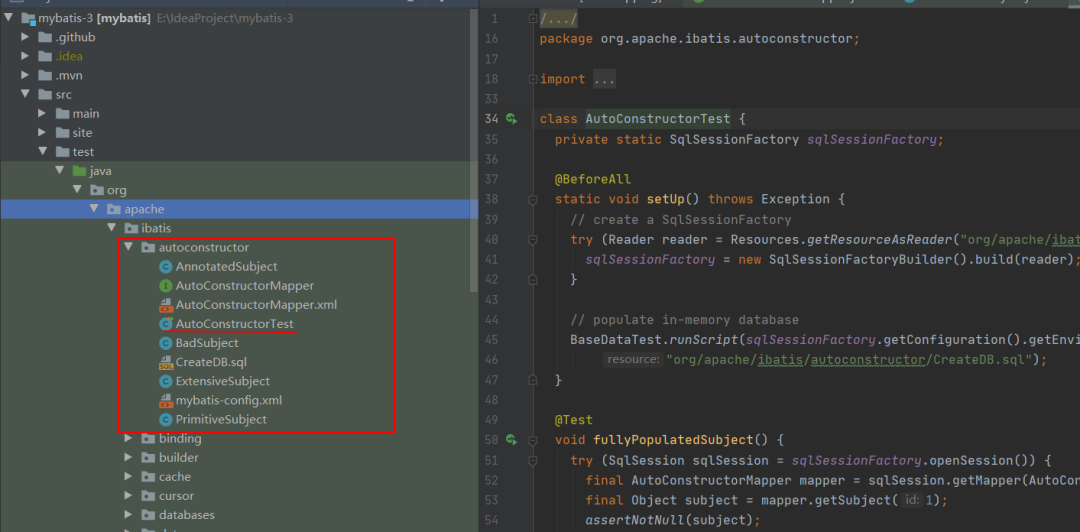Click the autoconstructor package folder icon

coord(148,247)
